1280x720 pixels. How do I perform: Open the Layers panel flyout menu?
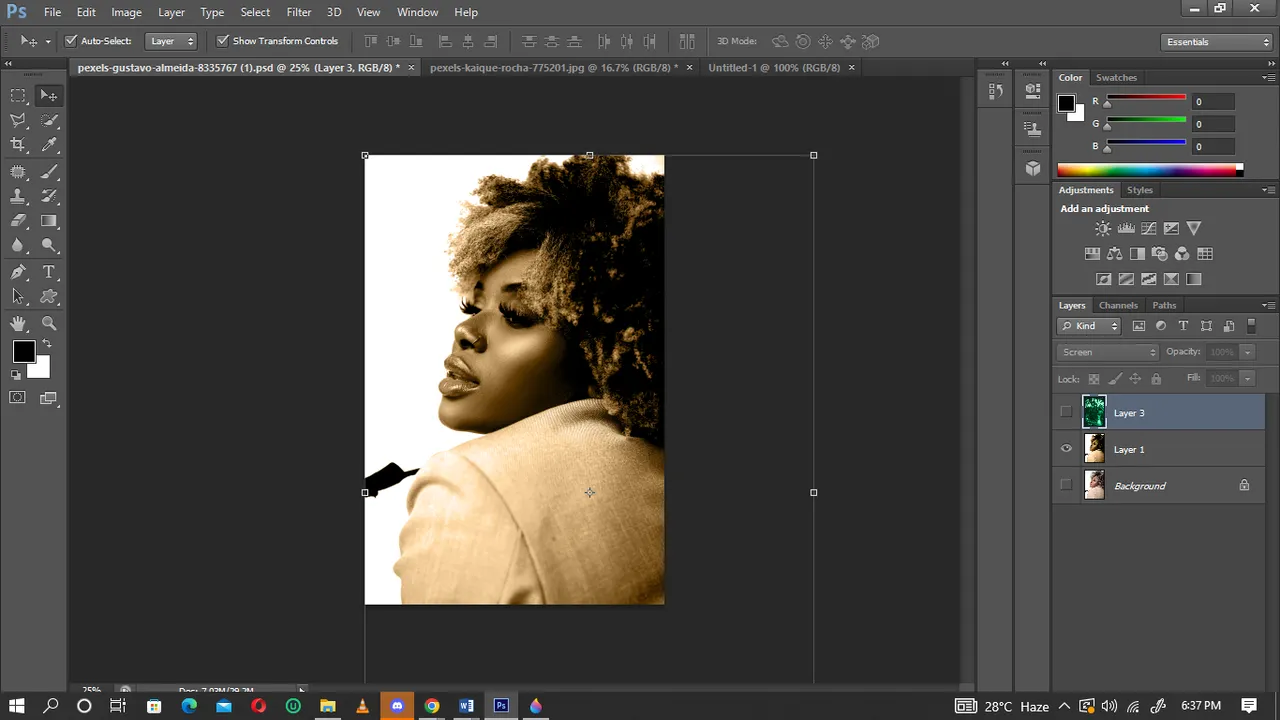tap(1268, 305)
